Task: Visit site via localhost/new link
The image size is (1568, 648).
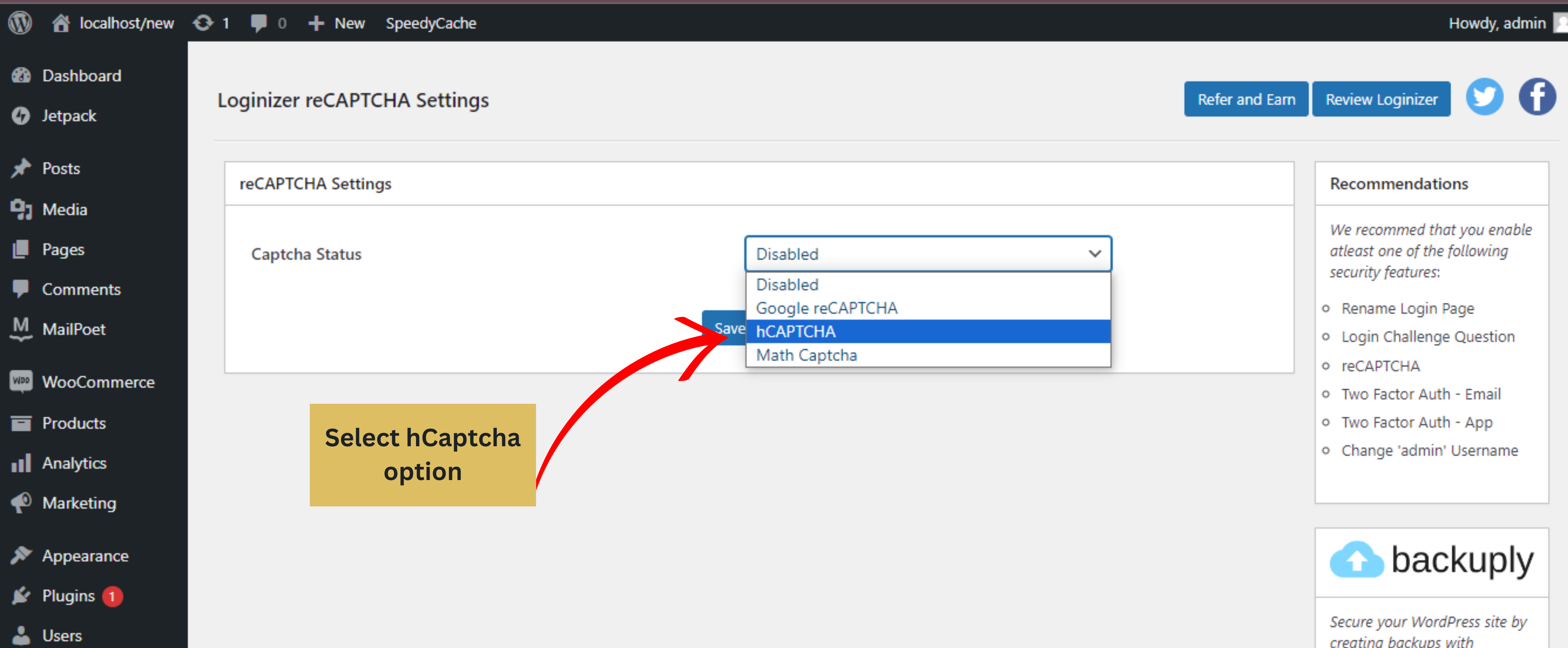Action: tap(126, 23)
